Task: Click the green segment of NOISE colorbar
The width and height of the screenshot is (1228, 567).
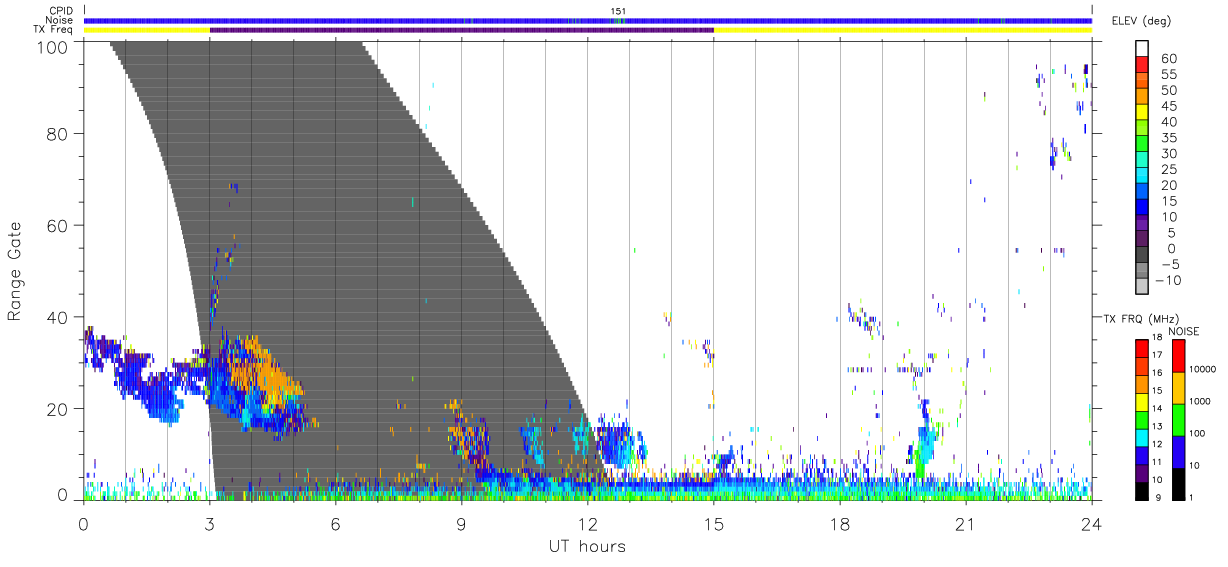Action: pos(1178,419)
